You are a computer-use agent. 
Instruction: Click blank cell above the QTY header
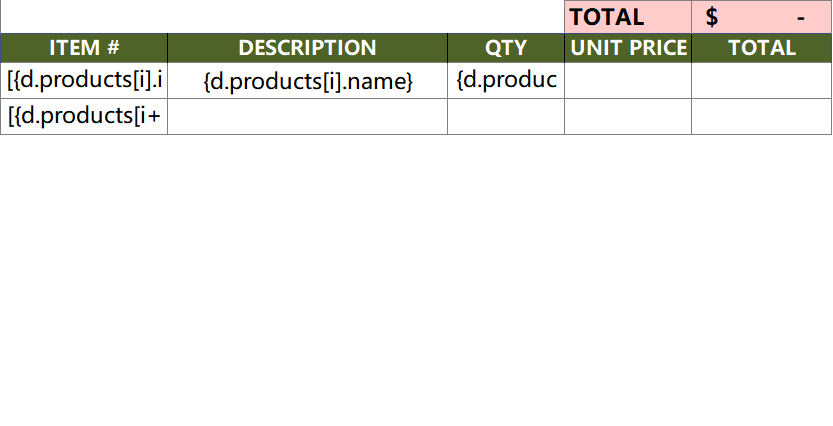pos(506,17)
